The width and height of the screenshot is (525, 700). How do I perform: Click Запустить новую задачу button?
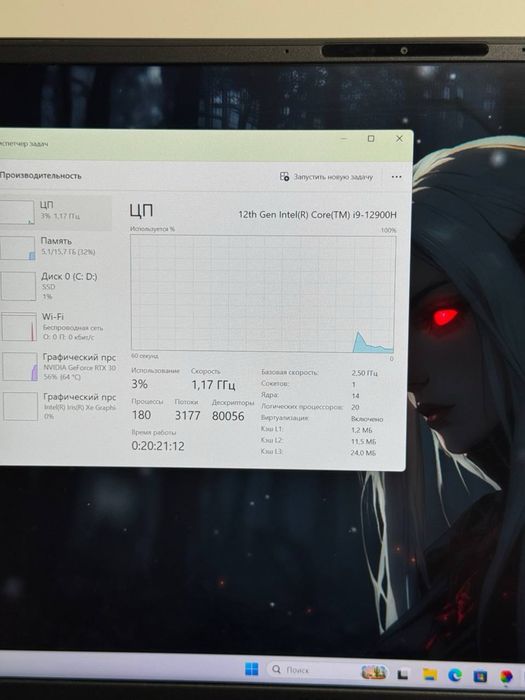(326, 177)
